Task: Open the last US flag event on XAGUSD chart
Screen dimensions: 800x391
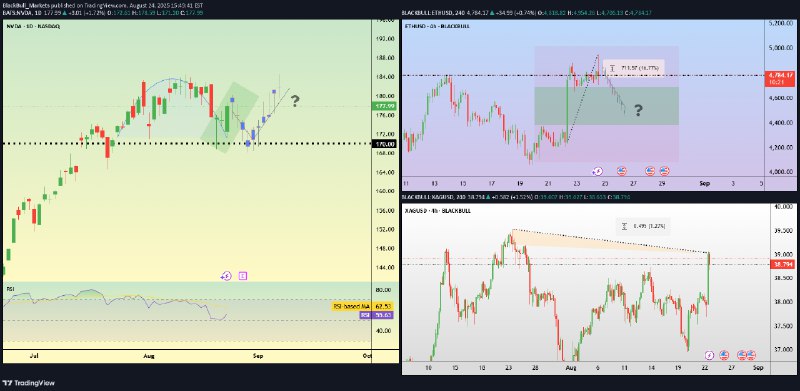Action: point(751,355)
